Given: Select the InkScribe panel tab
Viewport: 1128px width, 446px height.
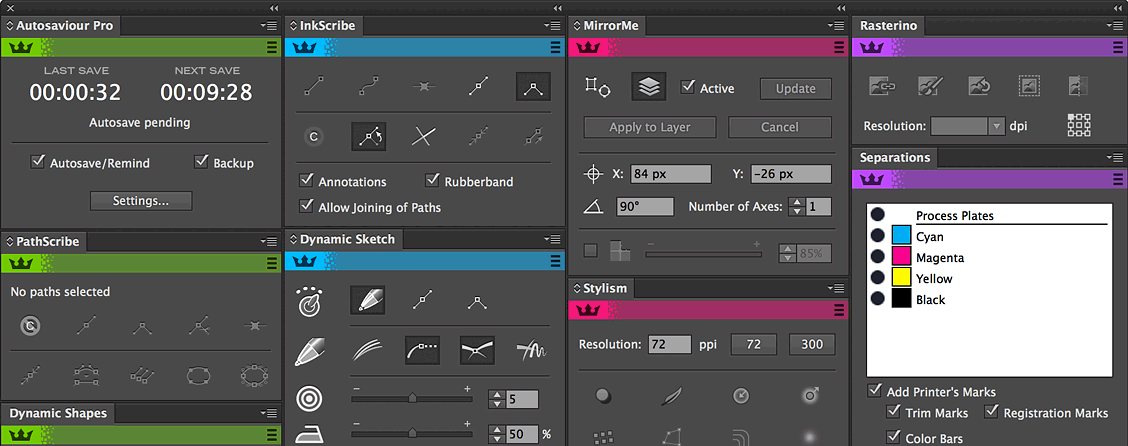Looking at the screenshot, I should 325,26.
